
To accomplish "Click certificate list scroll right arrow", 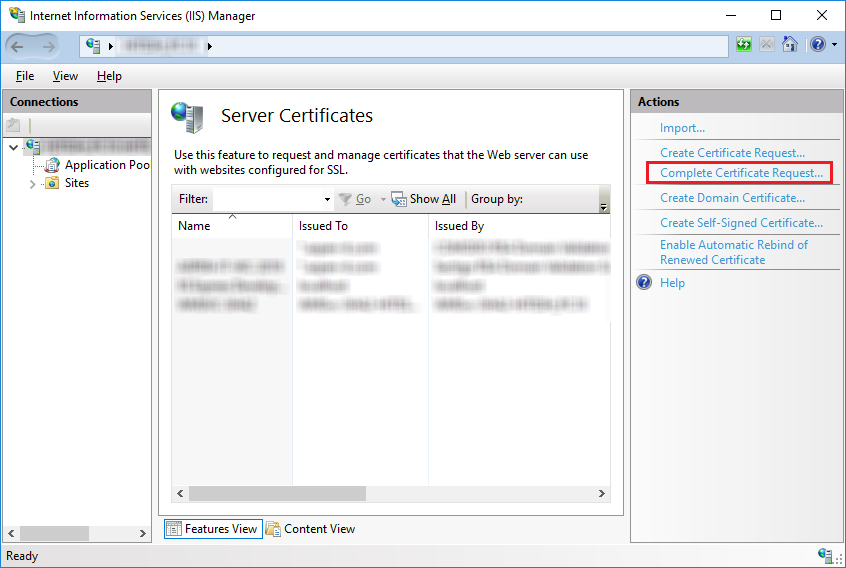I will [602, 494].
